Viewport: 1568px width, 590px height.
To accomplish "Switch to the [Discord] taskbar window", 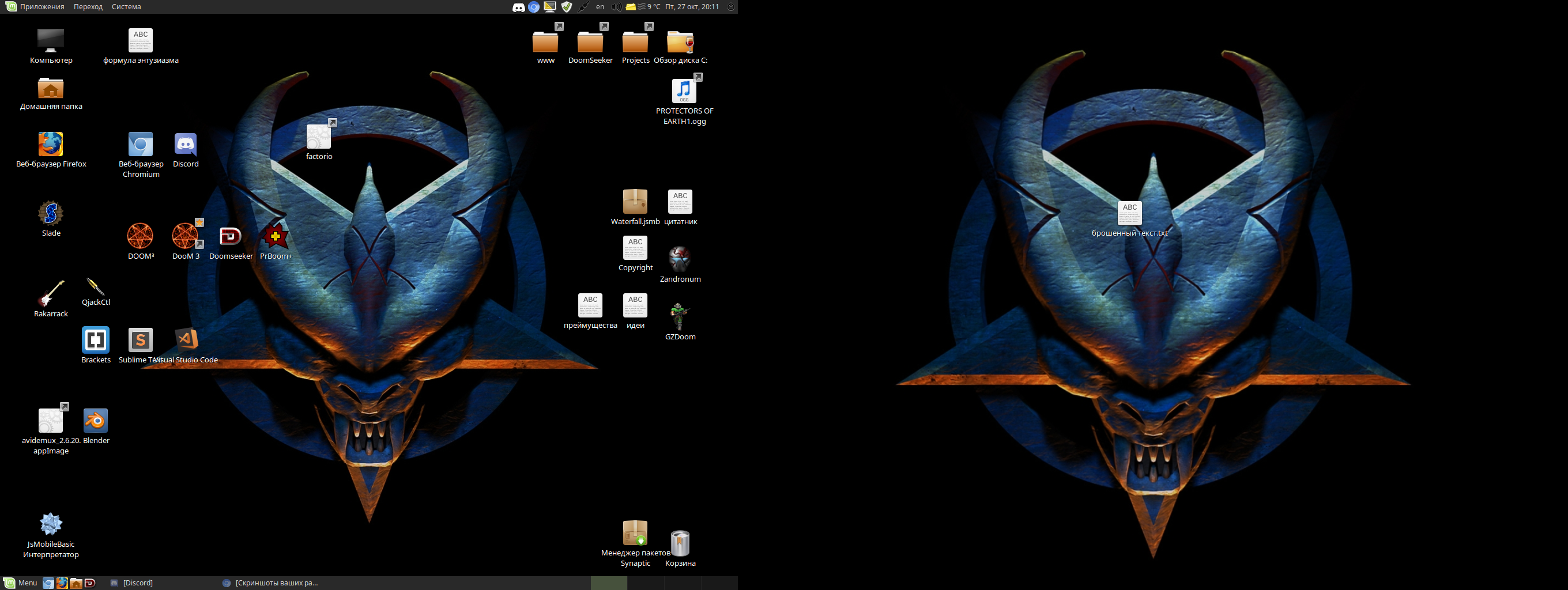I will (161, 583).
